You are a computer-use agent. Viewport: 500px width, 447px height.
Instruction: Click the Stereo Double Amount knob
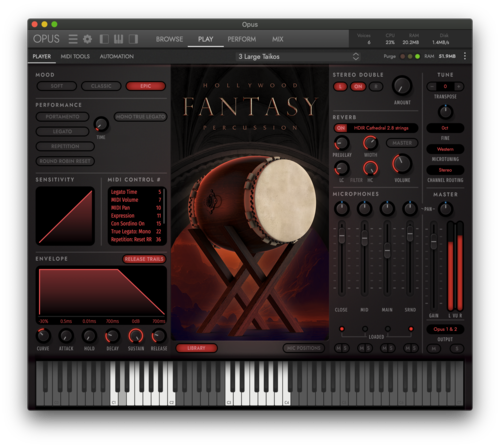pyautogui.click(x=402, y=86)
